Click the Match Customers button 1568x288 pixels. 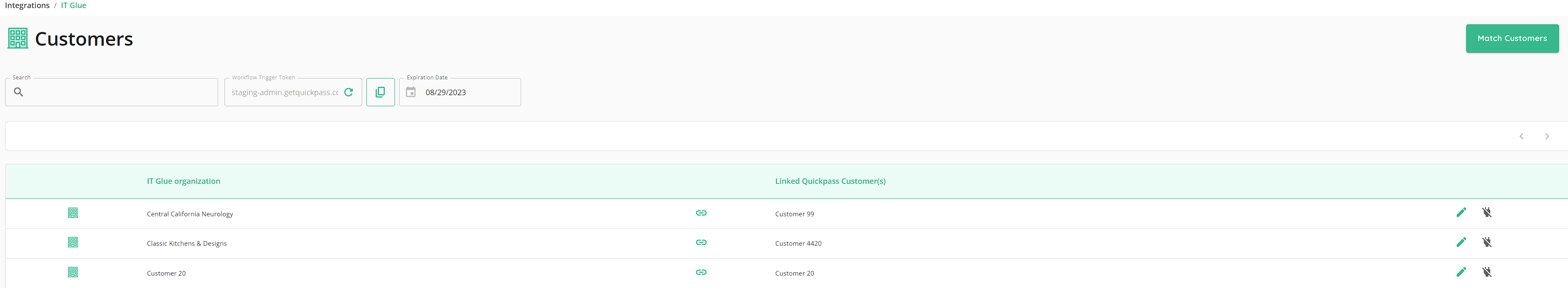[x=1511, y=38]
